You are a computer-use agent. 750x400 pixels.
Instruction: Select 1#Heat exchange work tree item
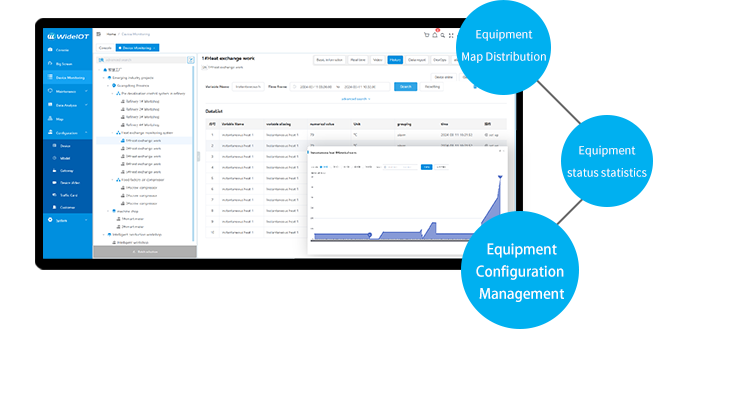click(143, 140)
